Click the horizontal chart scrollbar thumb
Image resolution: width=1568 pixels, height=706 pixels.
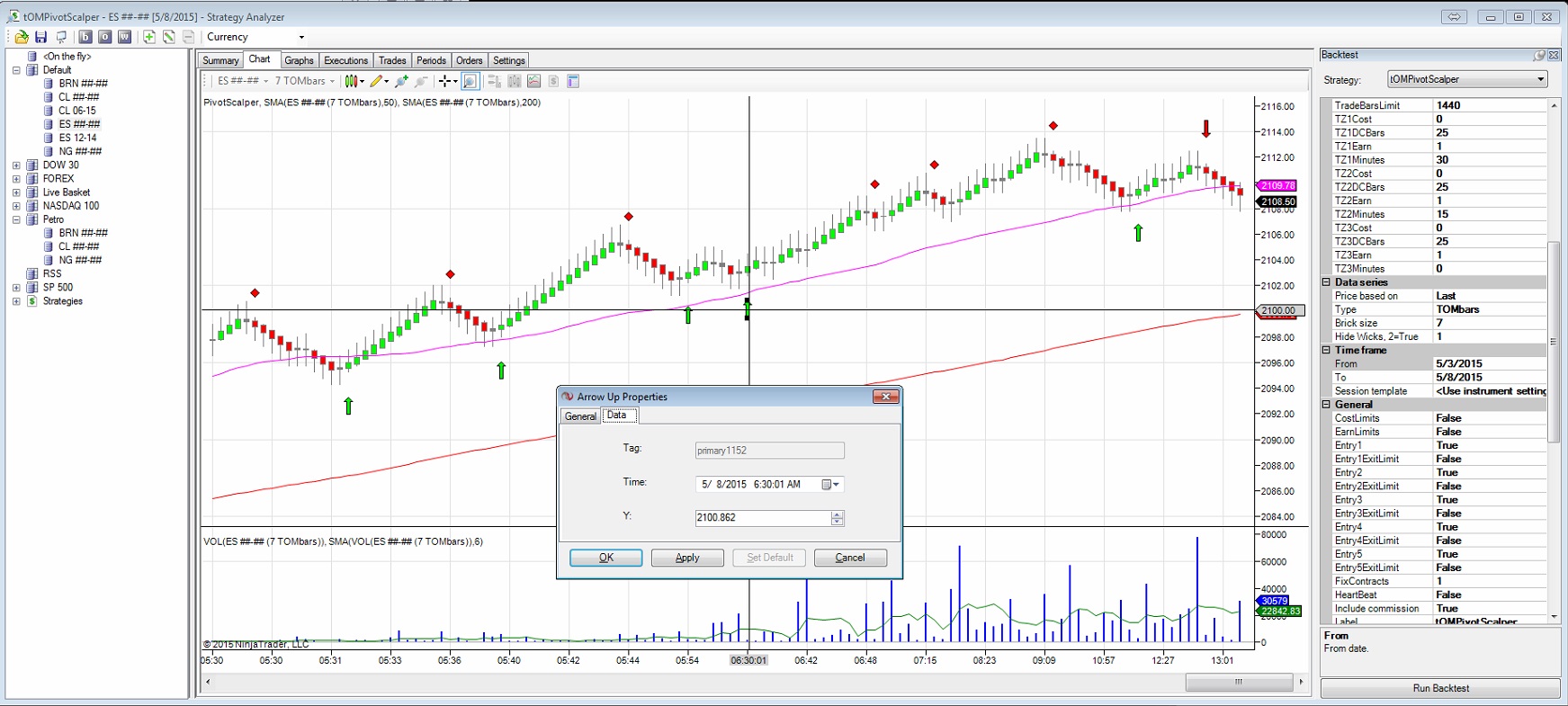pyautogui.click(x=1239, y=682)
